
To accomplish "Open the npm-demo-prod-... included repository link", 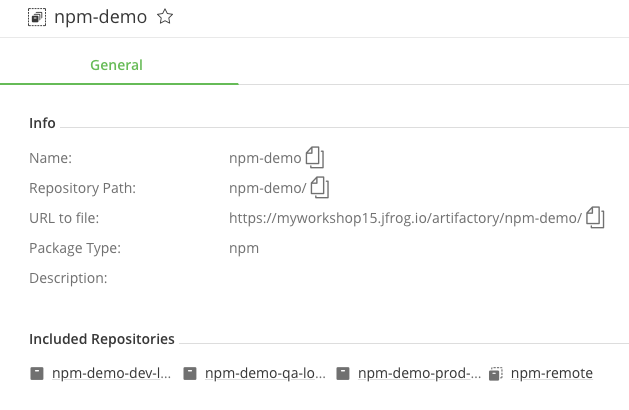I will tap(419, 373).
